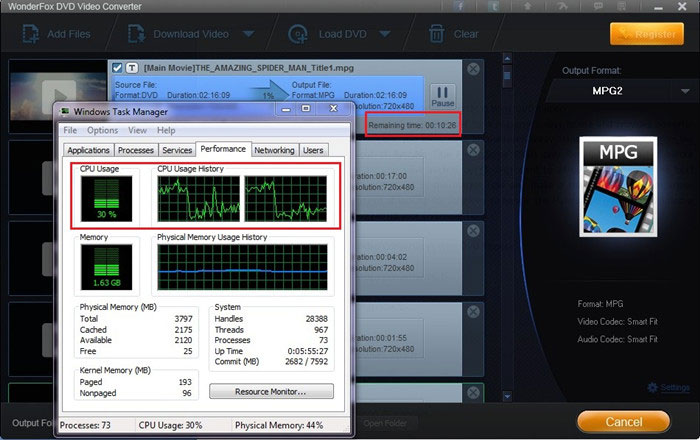The height and width of the screenshot is (440, 700).
Task: Click the Resource Monitor button
Action: [x=271, y=391]
